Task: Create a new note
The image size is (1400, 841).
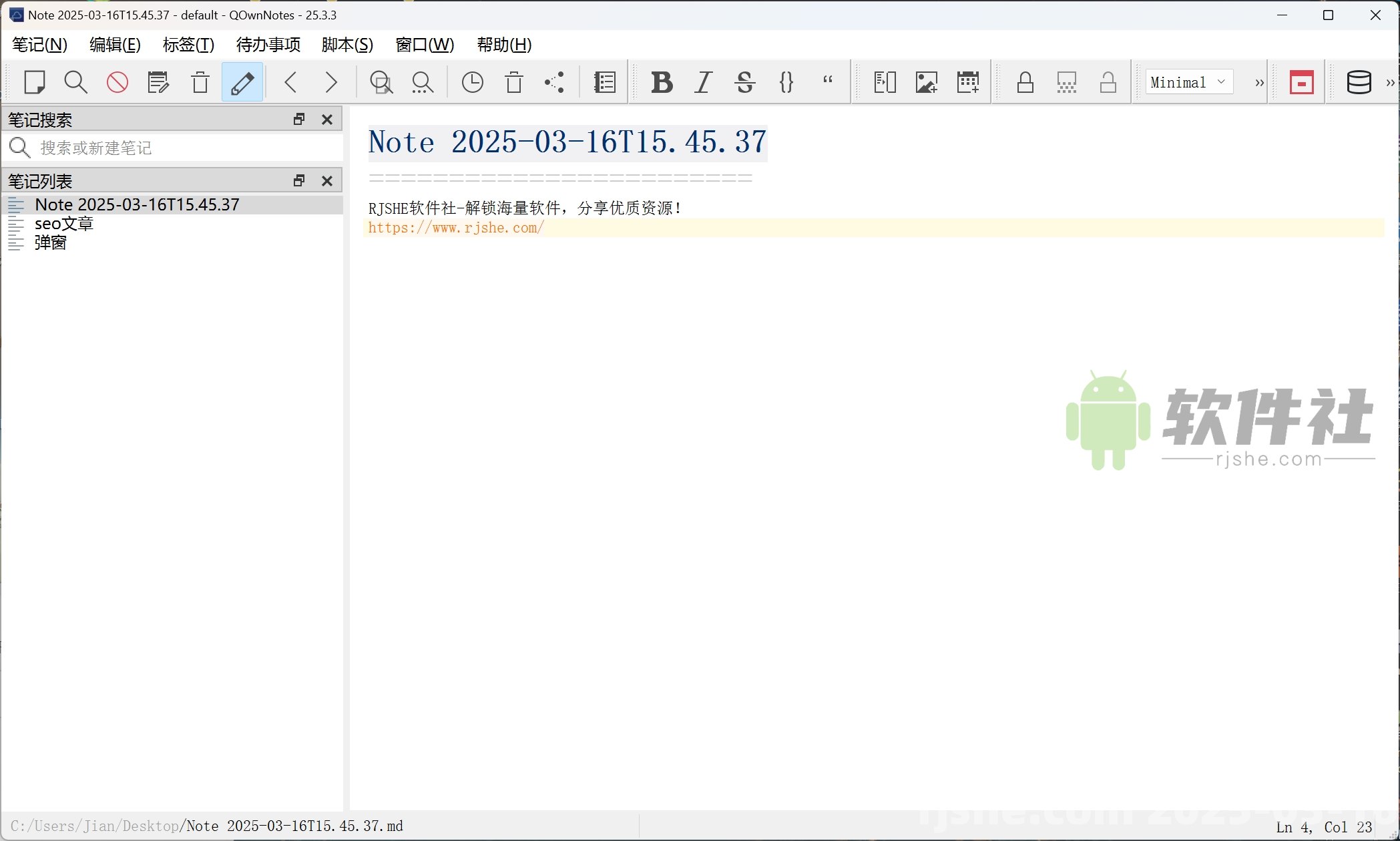Action: (x=35, y=82)
